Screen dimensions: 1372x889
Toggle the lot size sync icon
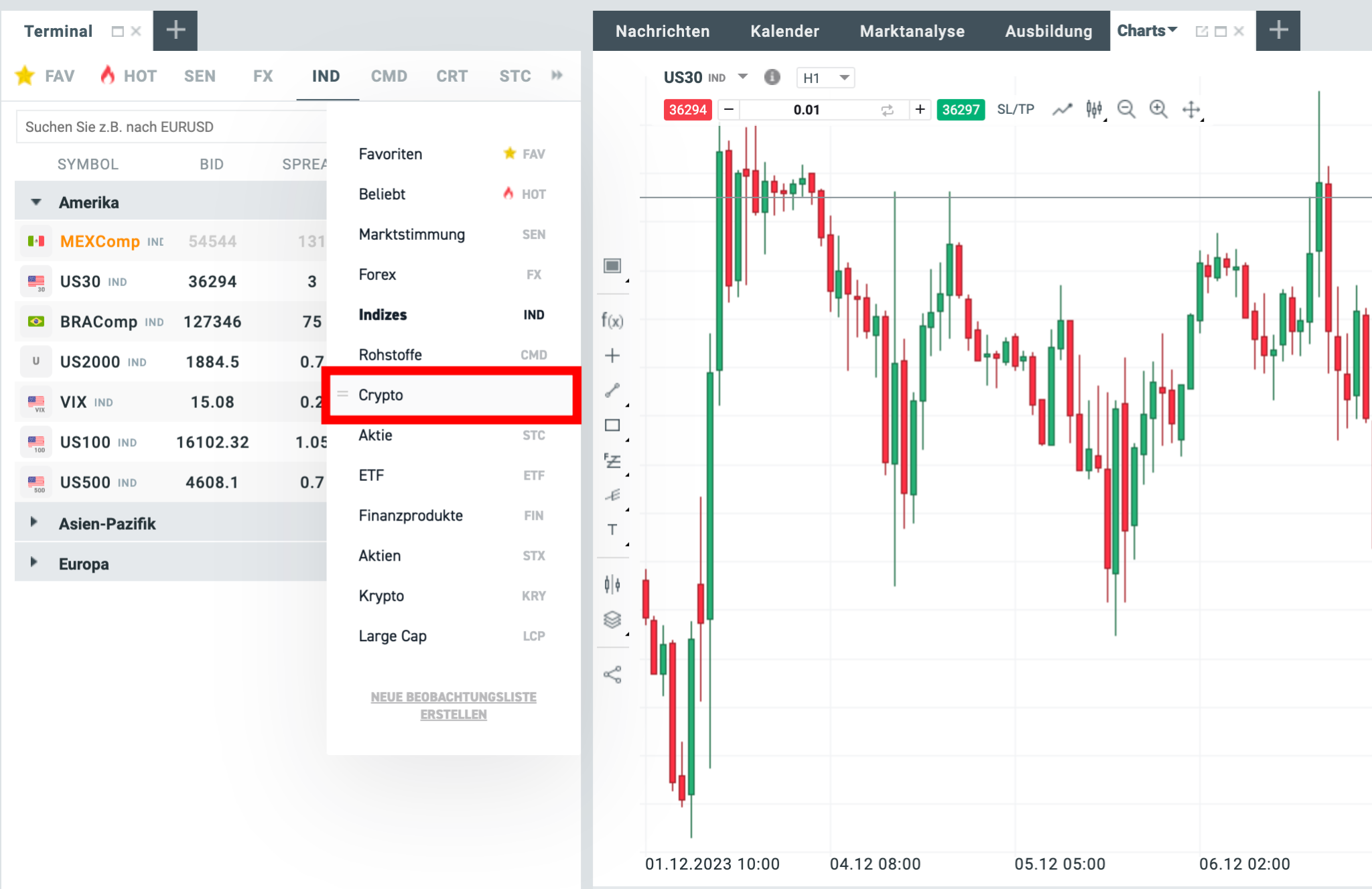887,109
